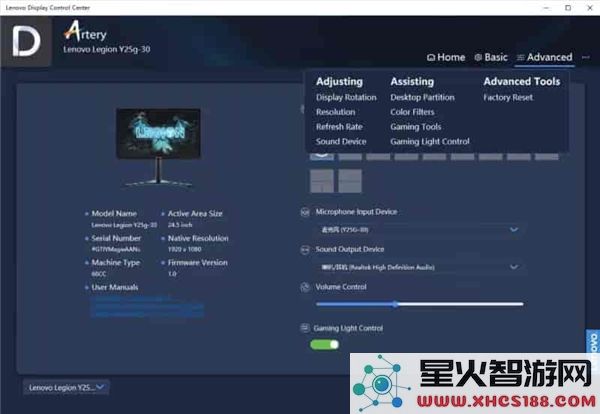Choose Refresh Rate in the Adjusting menu
This screenshot has width=600, height=414.
pos(339,127)
